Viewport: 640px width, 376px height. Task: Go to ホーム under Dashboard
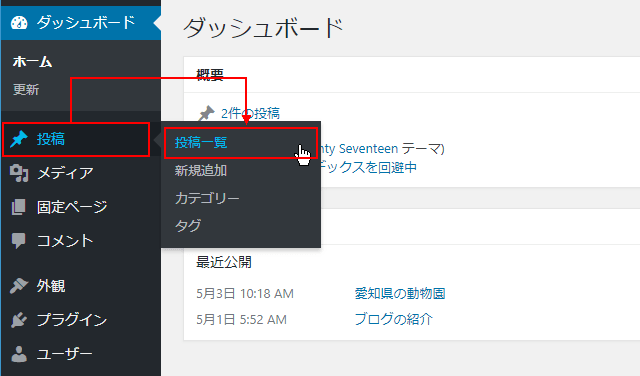pos(32,62)
